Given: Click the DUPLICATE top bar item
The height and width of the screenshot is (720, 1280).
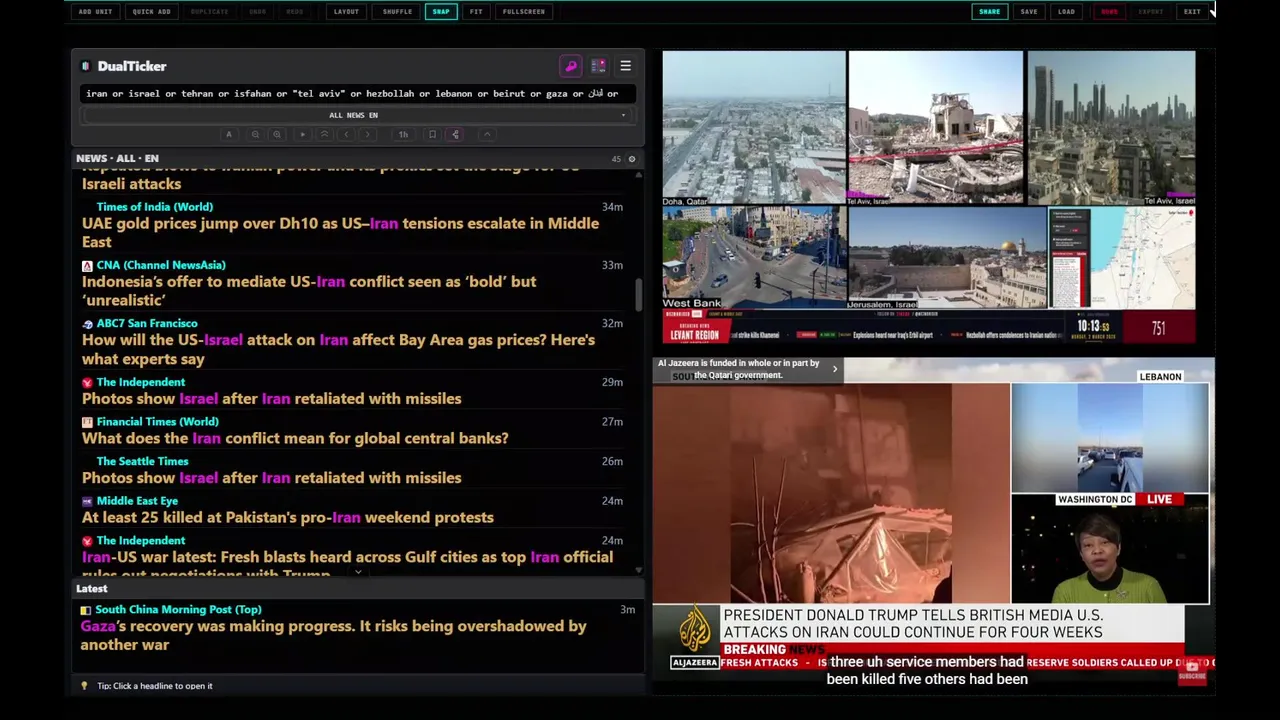Looking at the screenshot, I should coord(210,12).
